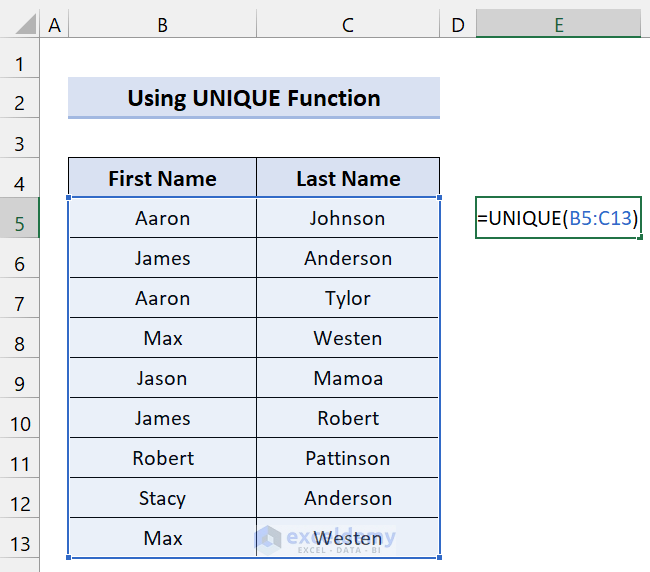Select column A header

tap(54, 24)
